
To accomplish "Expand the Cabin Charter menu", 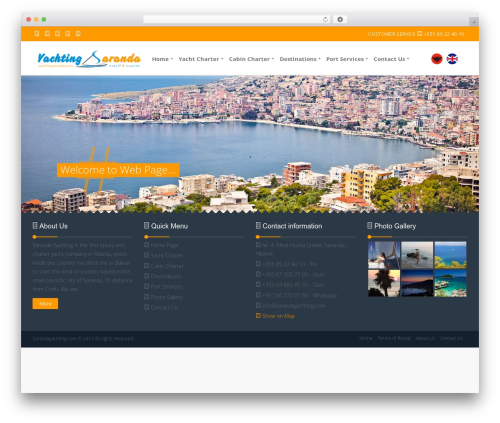I will [x=251, y=59].
